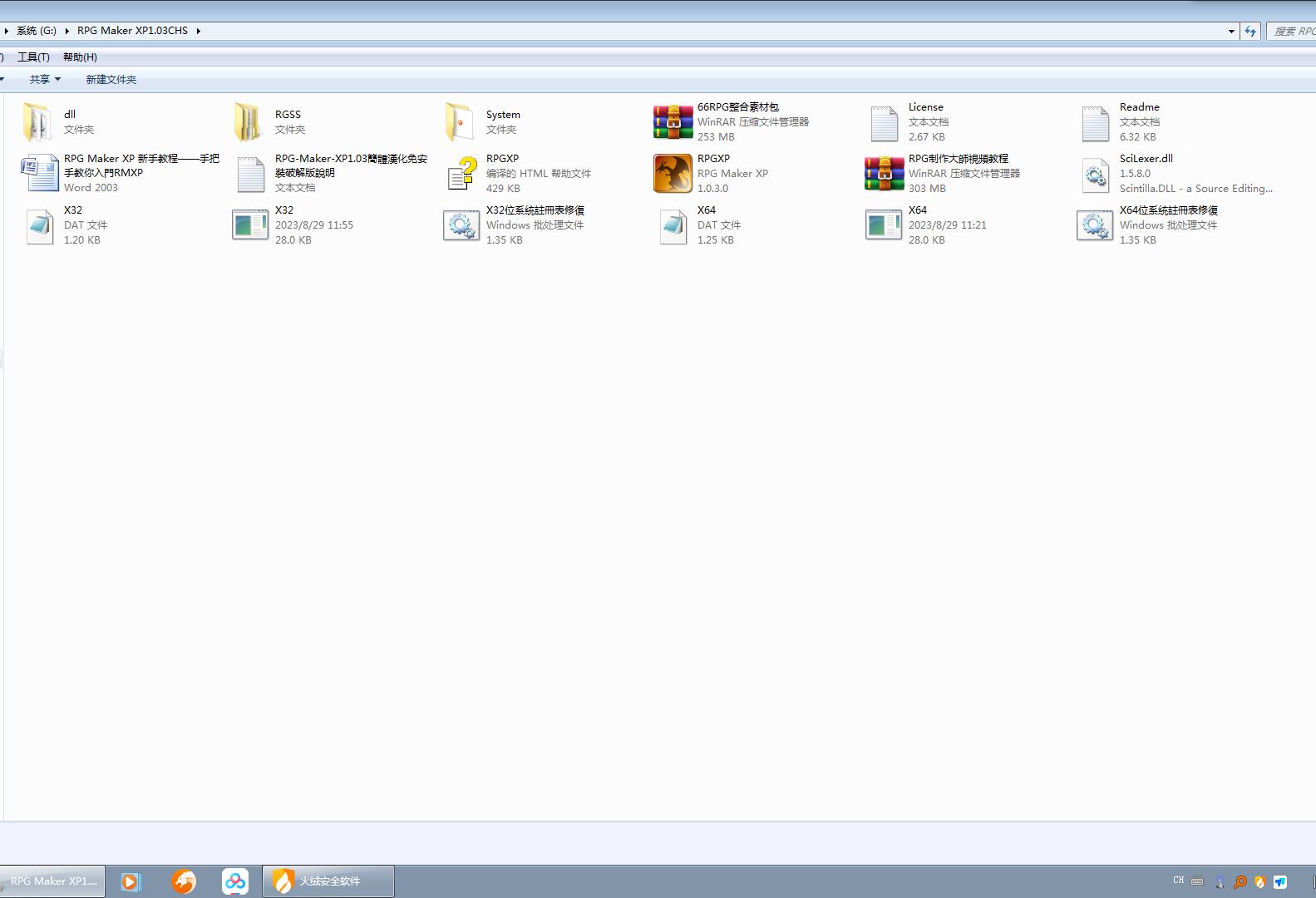This screenshot has width=1316, height=898.
Task: Click RPG Maker XP1.03CHS breadcrumb in address bar
Action: [x=132, y=31]
